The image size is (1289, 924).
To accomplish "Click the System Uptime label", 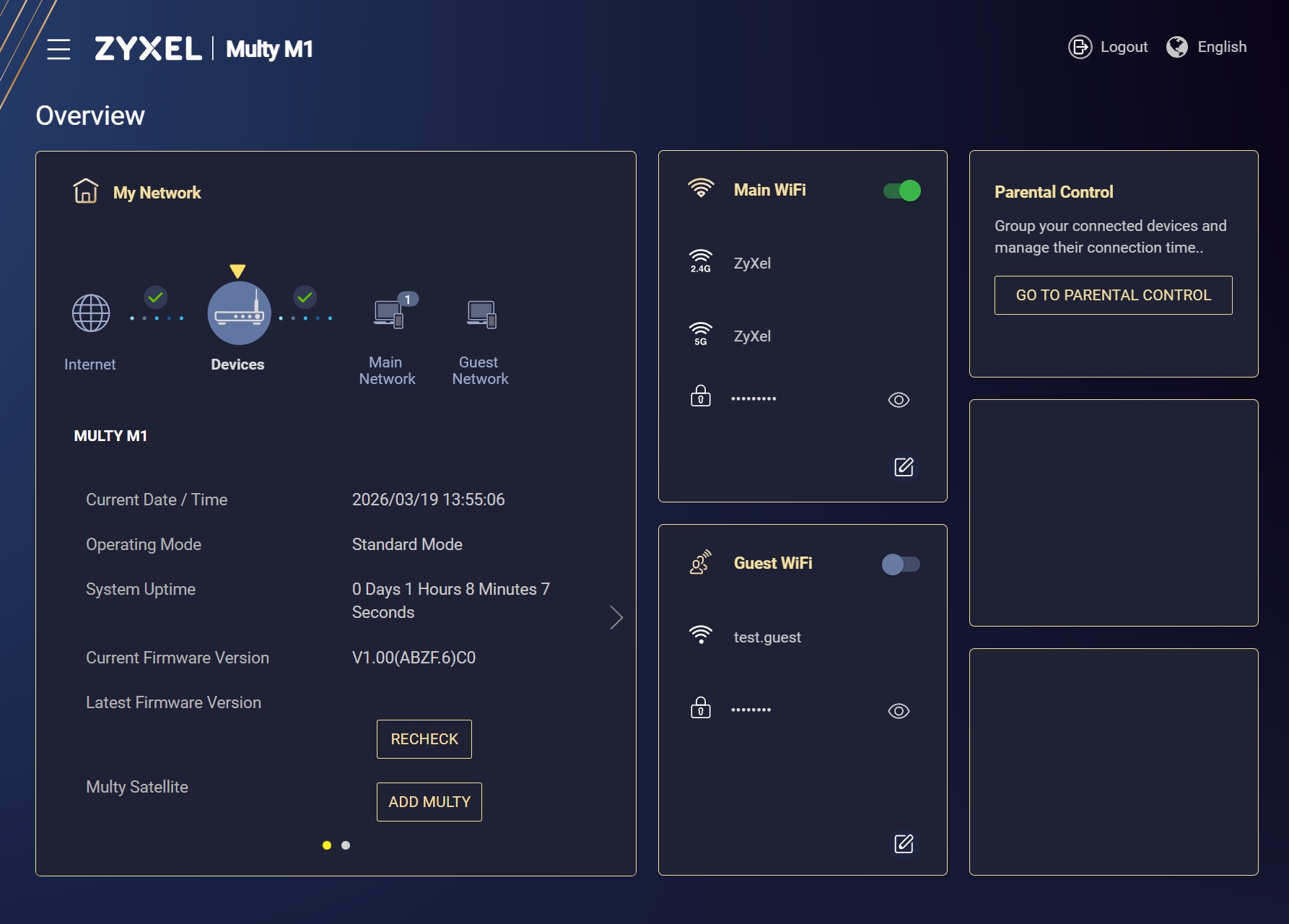I will click(141, 589).
